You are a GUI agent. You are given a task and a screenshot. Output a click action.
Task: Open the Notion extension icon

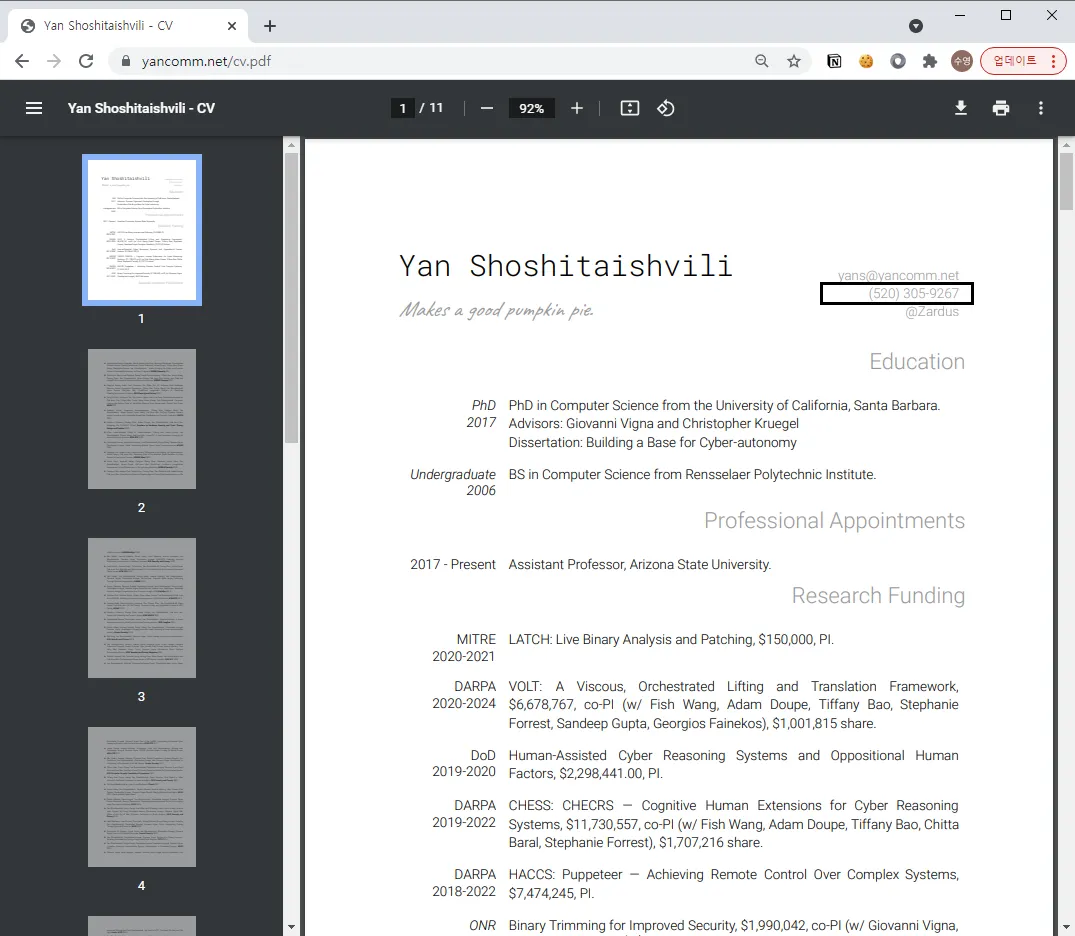[x=834, y=61]
